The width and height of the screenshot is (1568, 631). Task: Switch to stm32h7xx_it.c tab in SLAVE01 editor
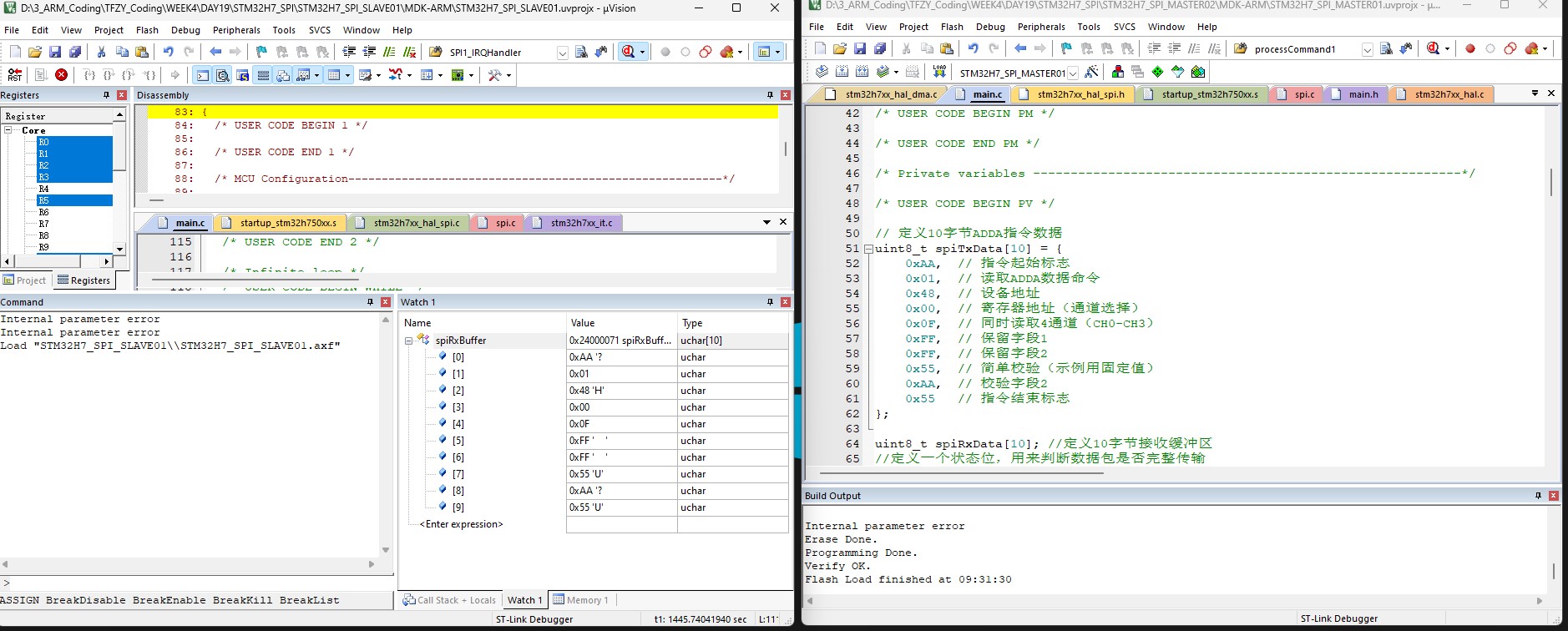pyautogui.click(x=574, y=223)
